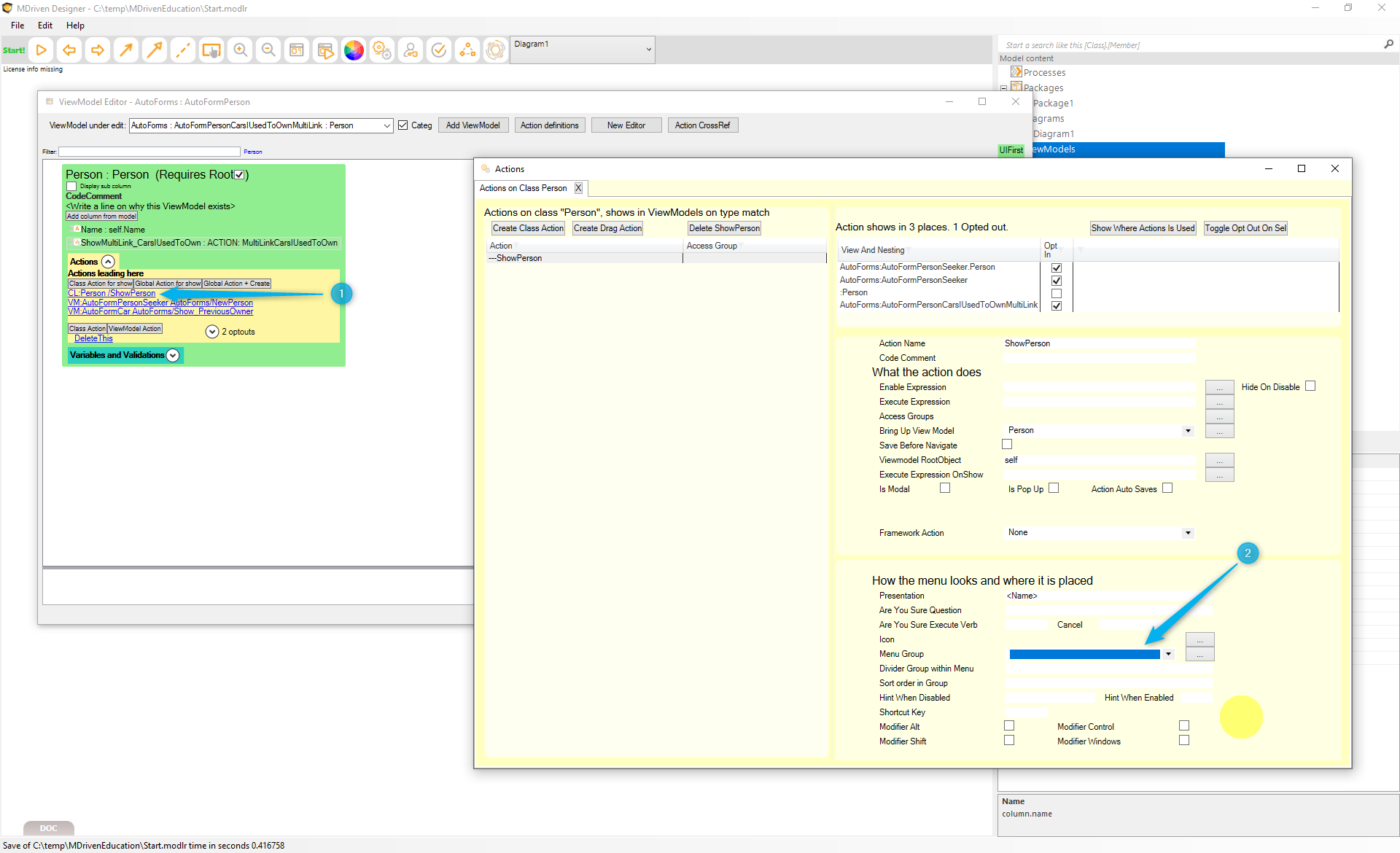Click the Create Class Action button
The image size is (1400, 853).
[x=528, y=228]
